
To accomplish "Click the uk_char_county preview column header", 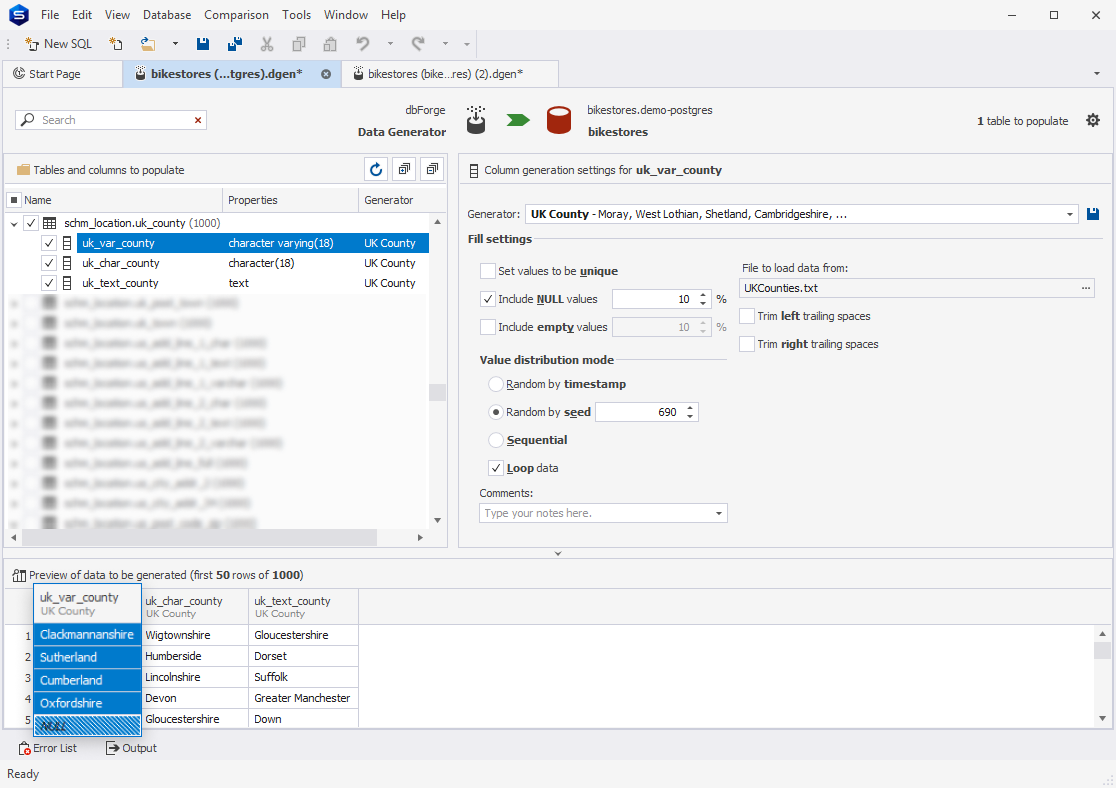I will pos(195,606).
